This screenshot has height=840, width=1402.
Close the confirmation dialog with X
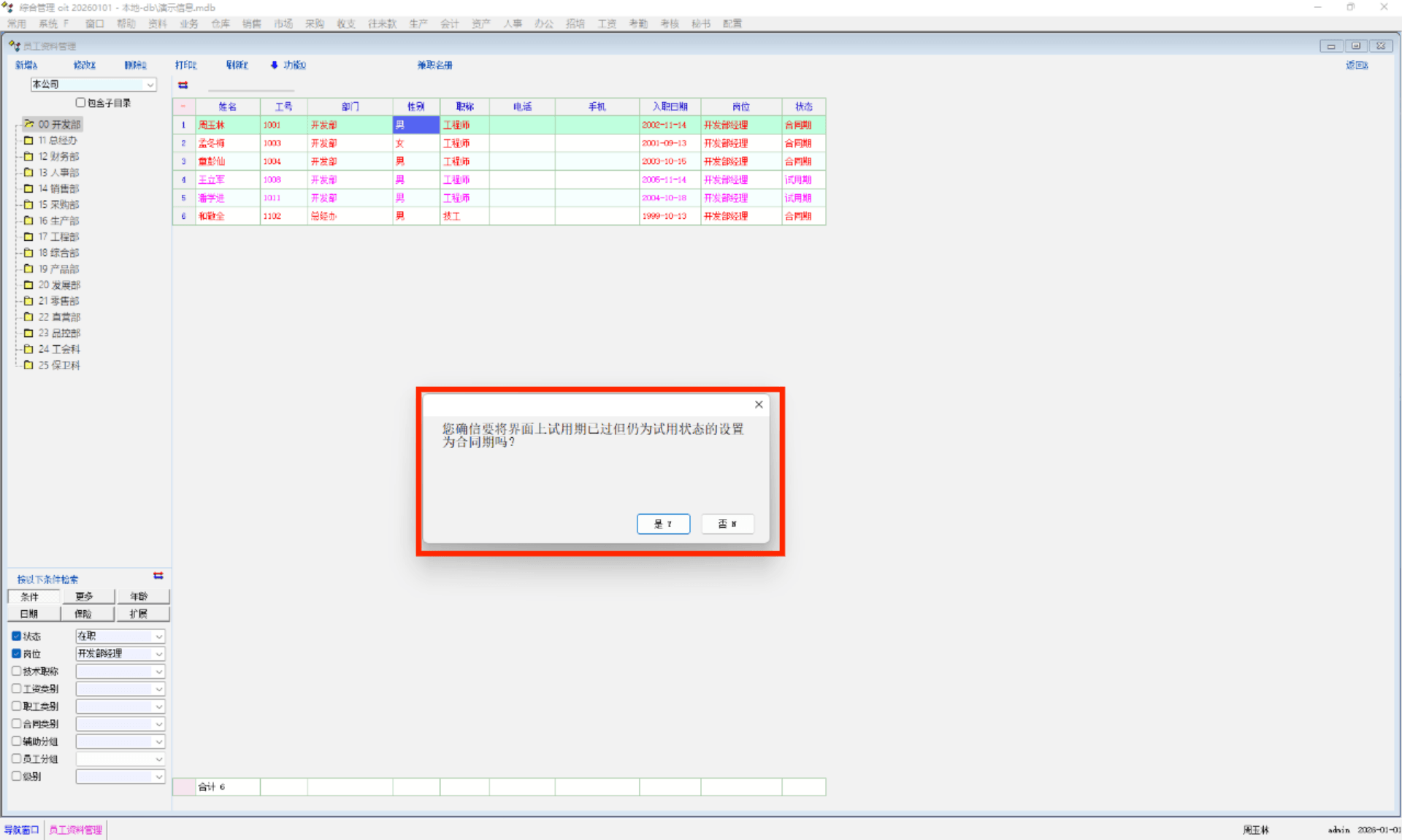click(759, 404)
